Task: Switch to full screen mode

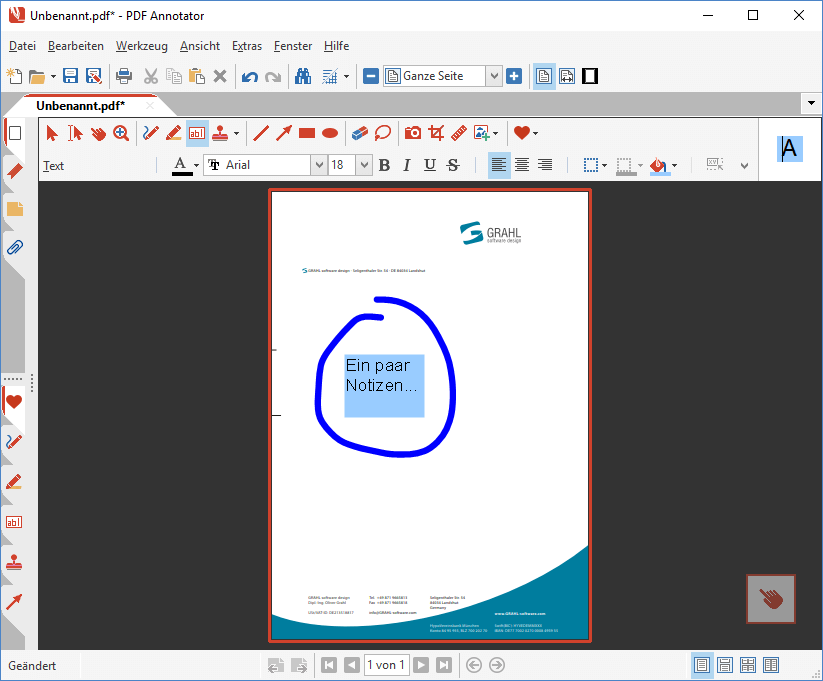Action: coord(590,76)
